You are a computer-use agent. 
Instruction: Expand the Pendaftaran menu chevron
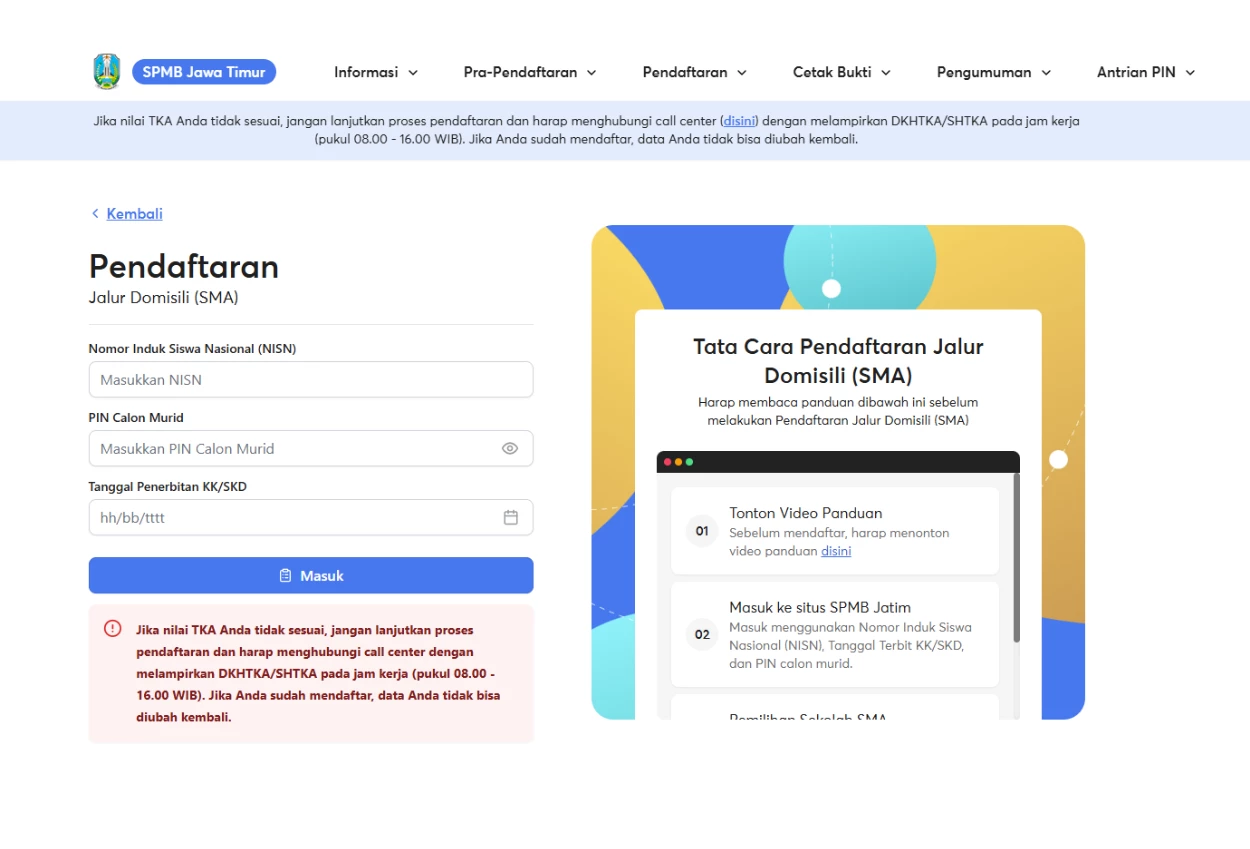tap(742, 73)
